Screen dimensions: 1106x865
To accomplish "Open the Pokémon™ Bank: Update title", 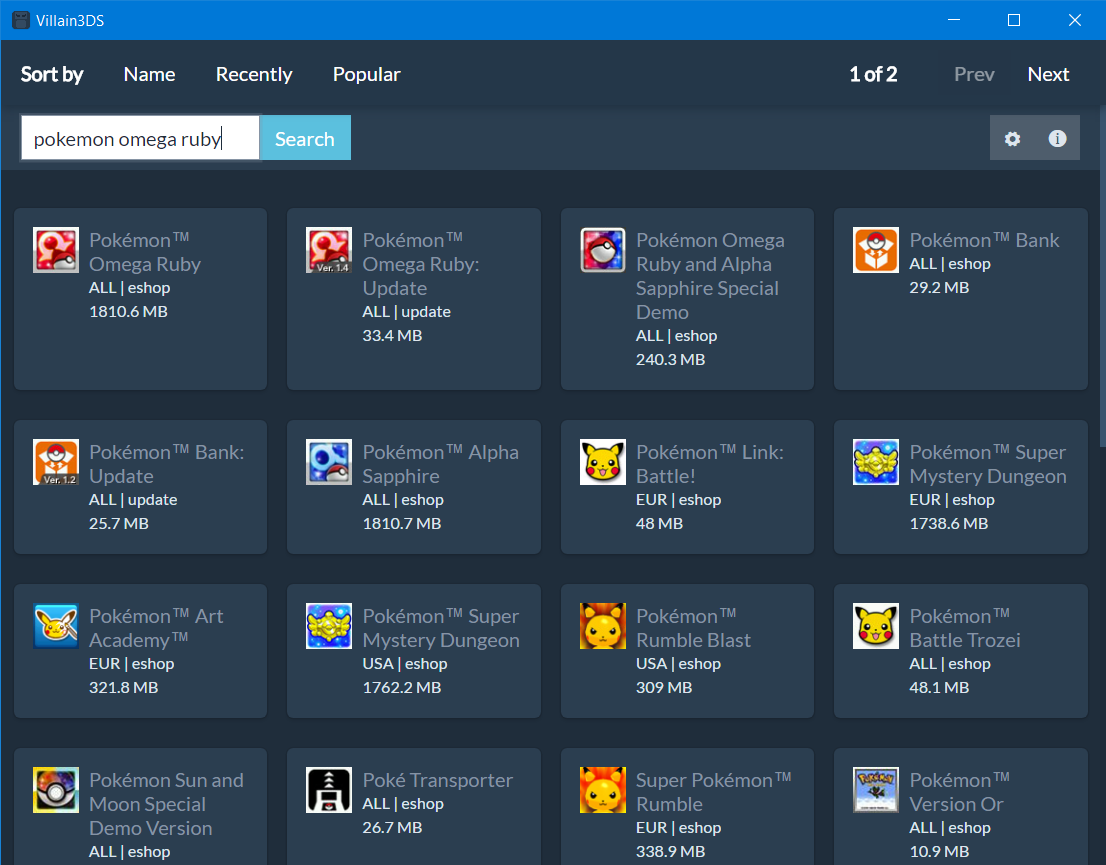I will (166, 464).
